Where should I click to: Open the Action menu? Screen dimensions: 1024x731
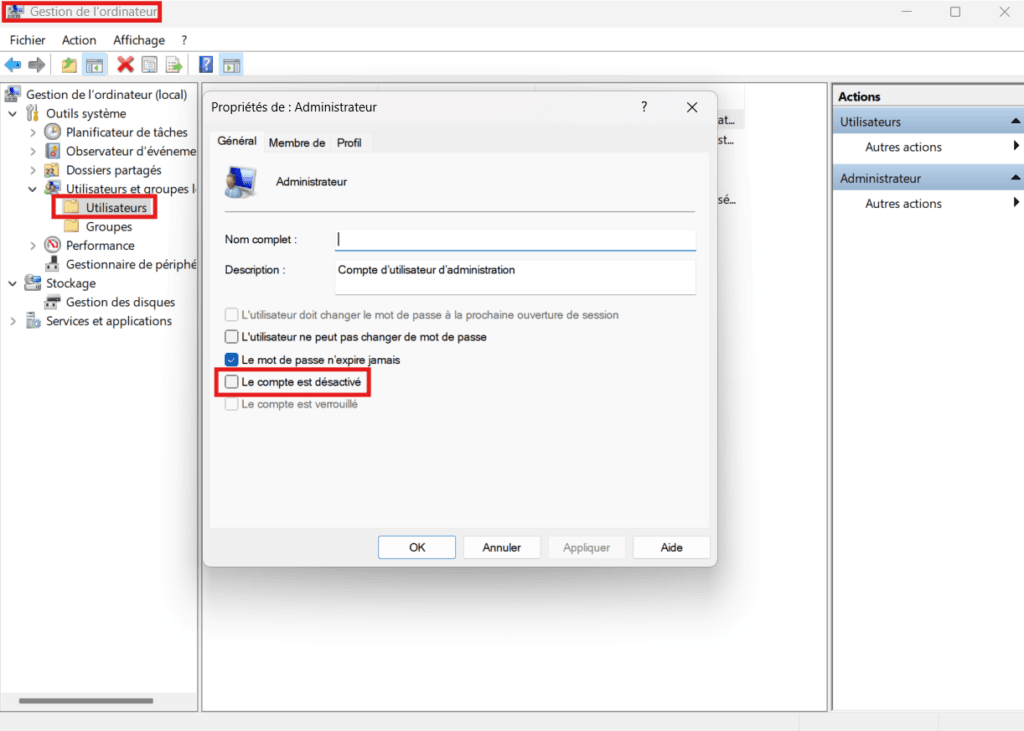point(78,40)
